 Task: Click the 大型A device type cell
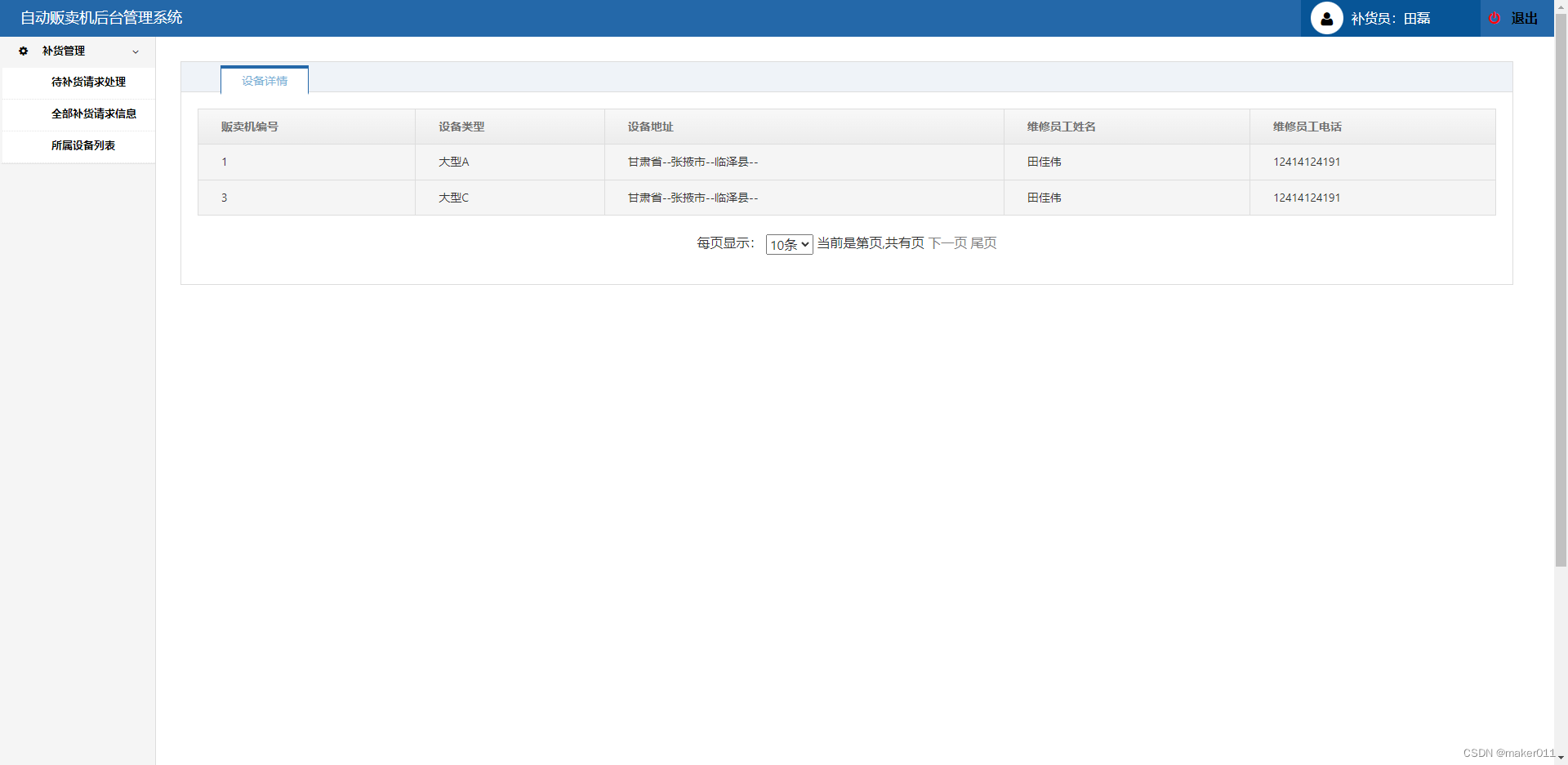510,162
